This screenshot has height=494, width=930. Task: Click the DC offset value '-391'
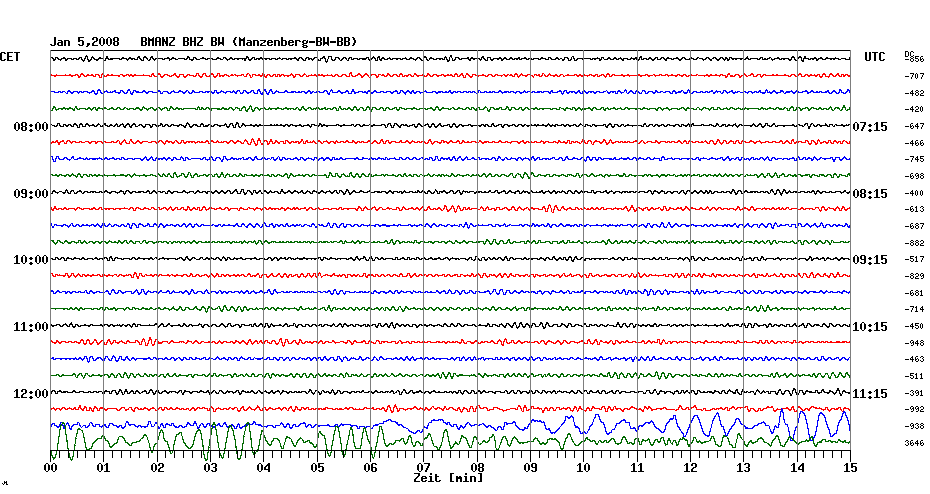[915, 393]
